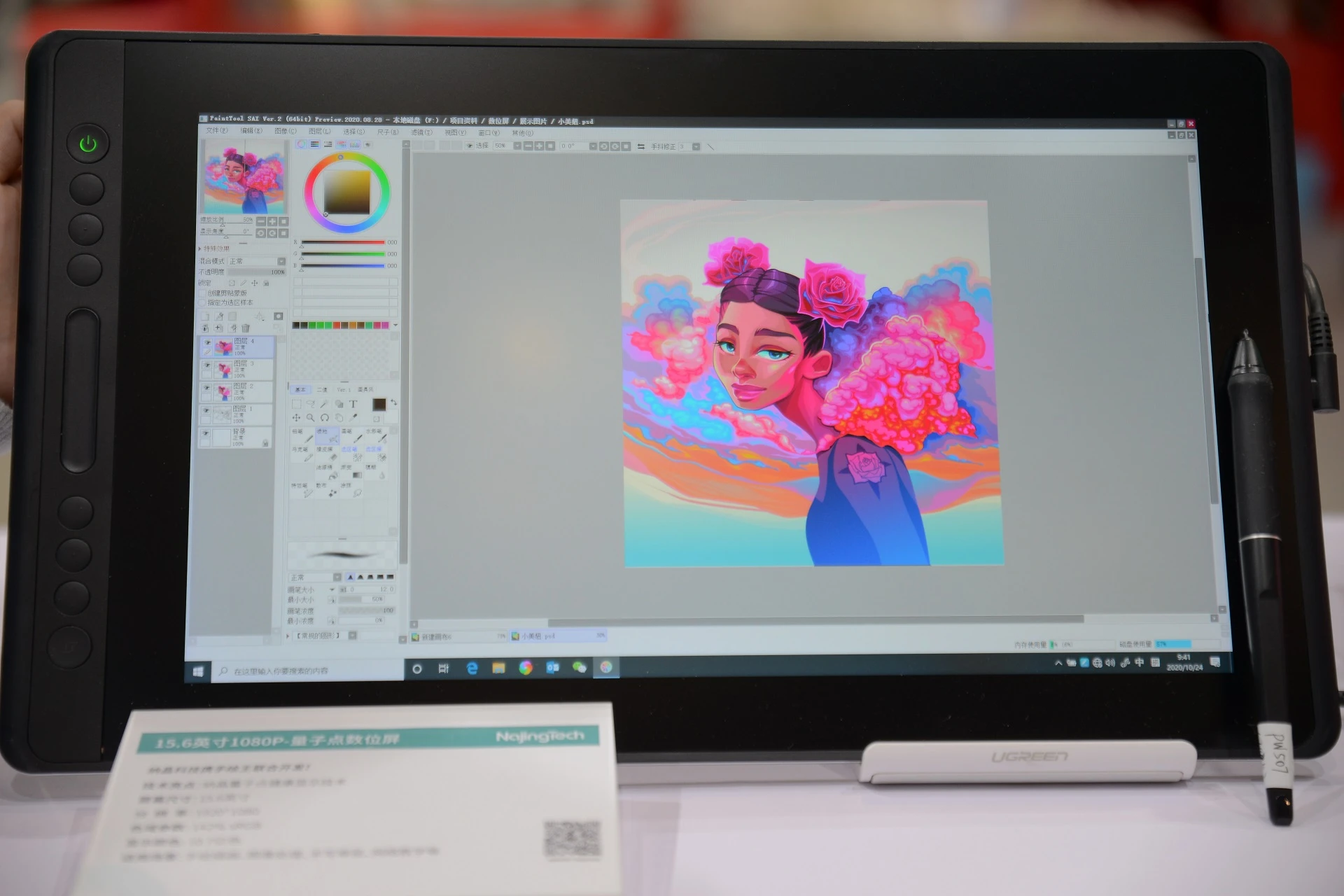1344x896 pixels.
Task: Select the Eyedropper color picker tool
Action: click(x=353, y=417)
